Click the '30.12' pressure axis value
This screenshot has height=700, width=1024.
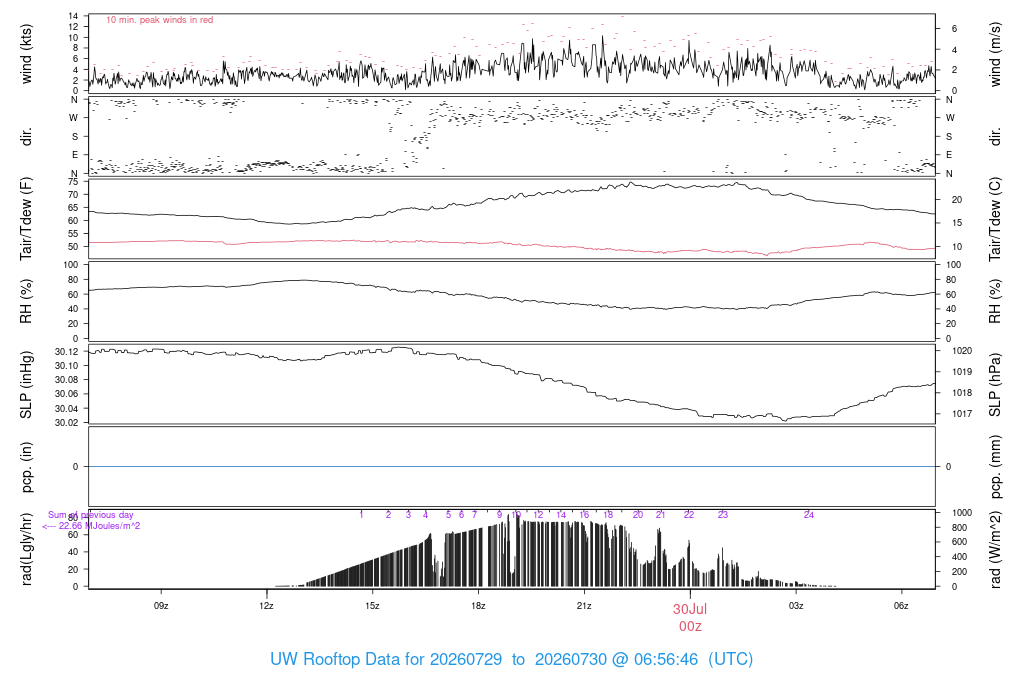[x=66, y=352]
